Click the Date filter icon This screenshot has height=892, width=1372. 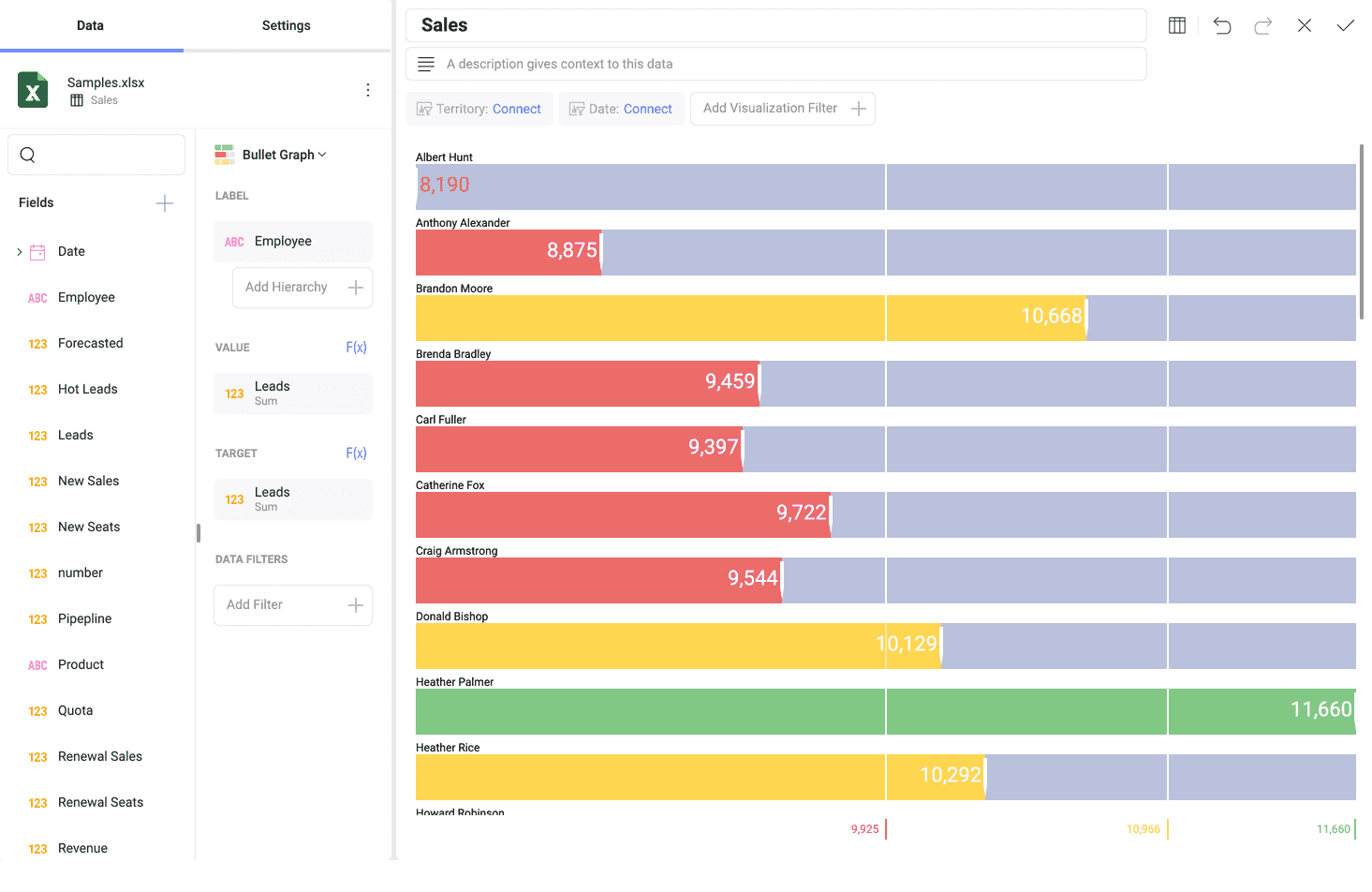pos(577,110)
